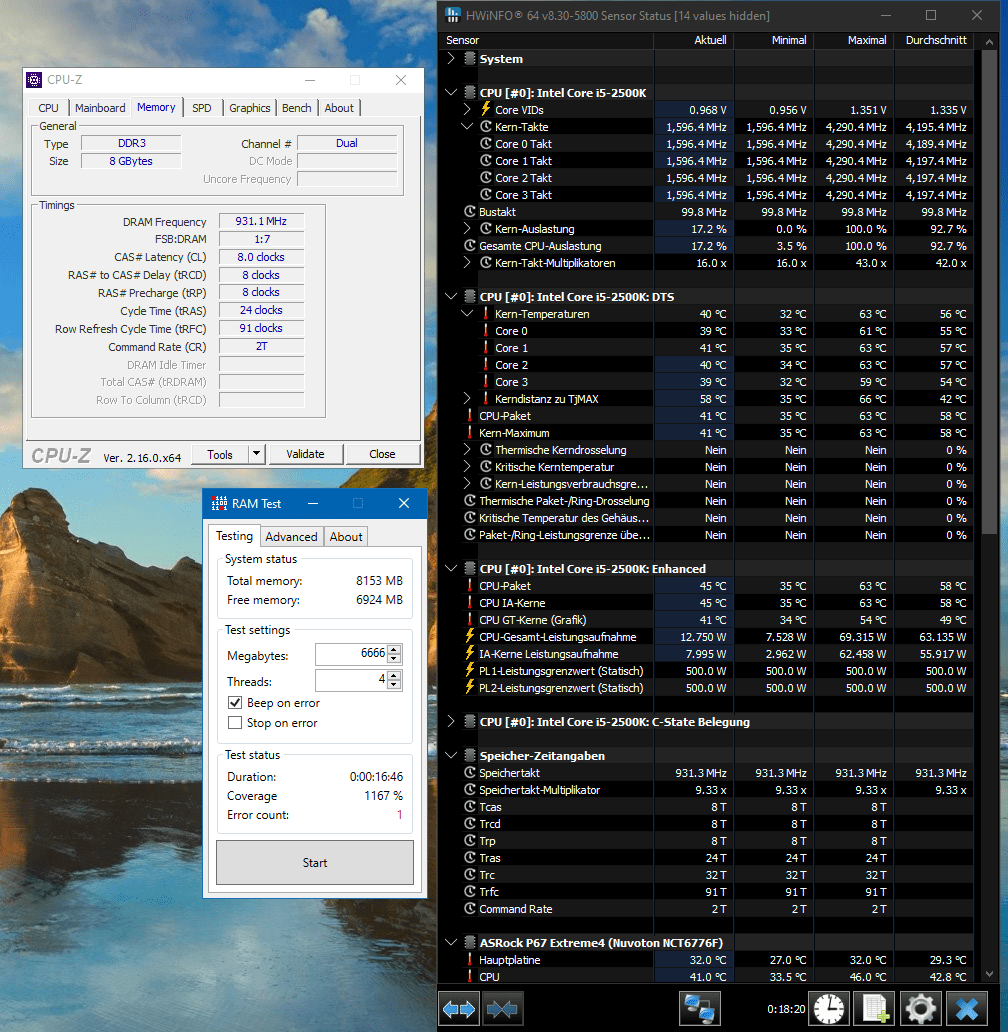The width and height of the screenshot is (1008, 1032).
Task: Click HWiNFO scrollbar up arrow
Action: click(989, 41)
